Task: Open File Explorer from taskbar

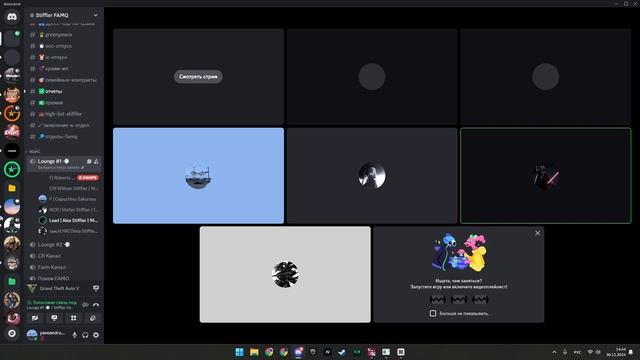Action: tap(254, 352)
